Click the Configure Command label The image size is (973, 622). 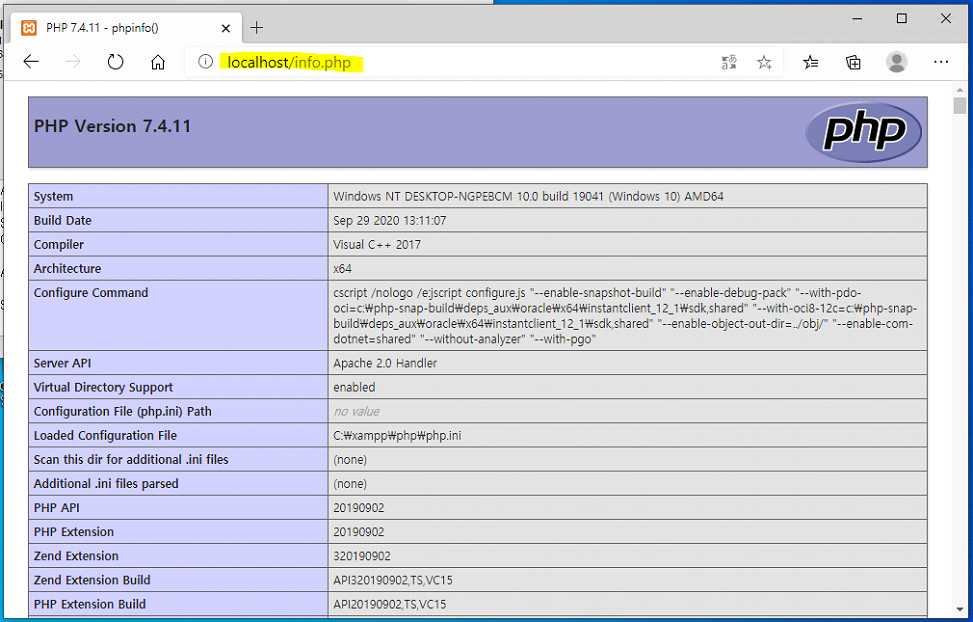(91, 292)
